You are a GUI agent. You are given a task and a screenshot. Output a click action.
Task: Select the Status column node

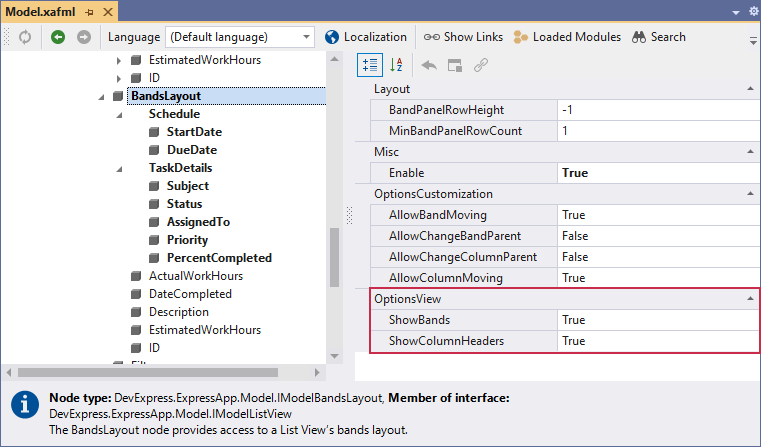click(x=184, y=204)
